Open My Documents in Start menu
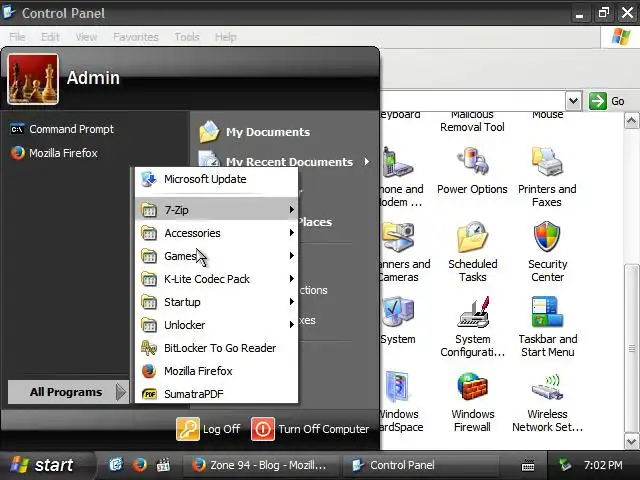This screenshot has width=640, height=480. 254,132
